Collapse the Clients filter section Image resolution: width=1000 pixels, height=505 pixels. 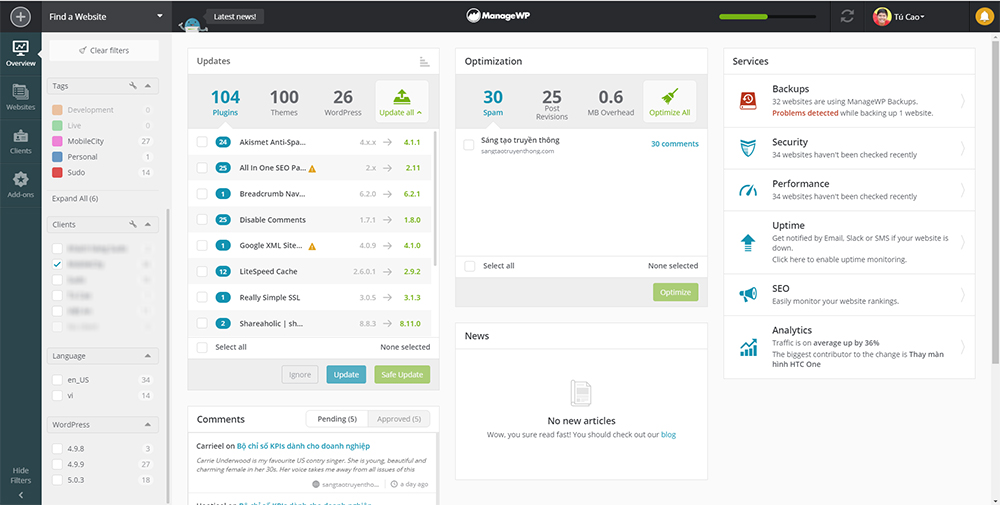147,224
